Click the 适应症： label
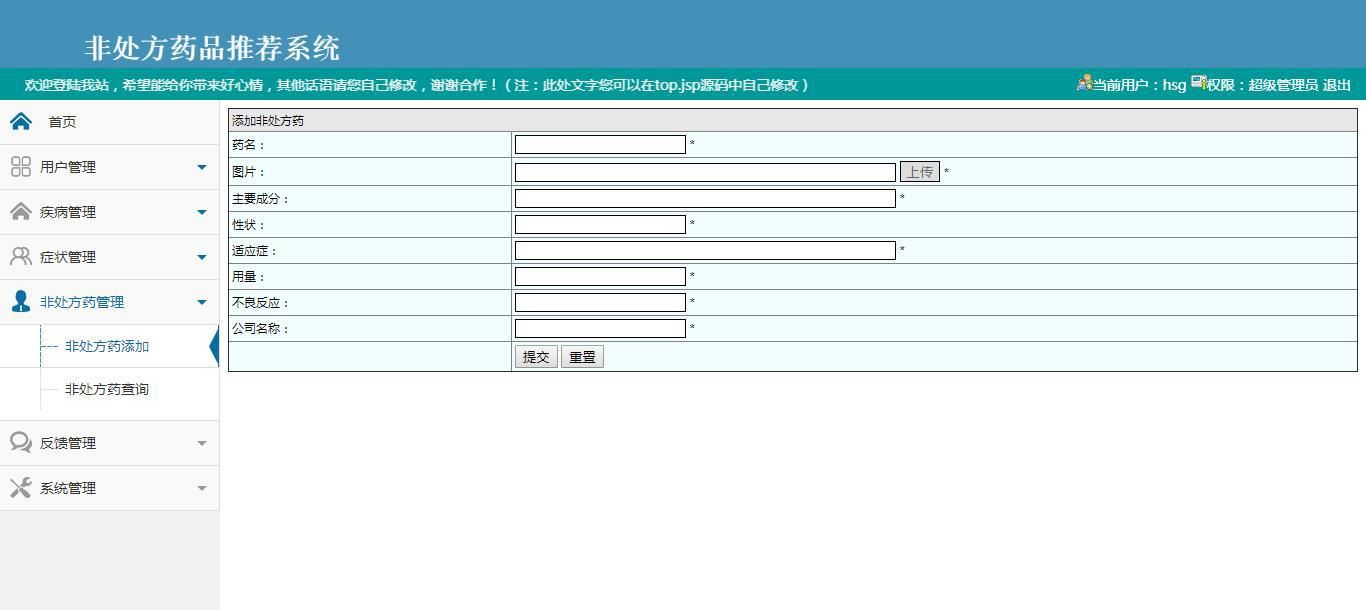The image size is (1366, 610). (x=255, y=251)
